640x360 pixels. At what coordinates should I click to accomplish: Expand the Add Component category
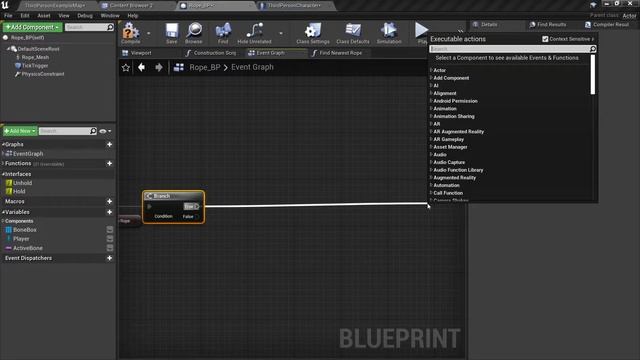[x=431, y=78]
